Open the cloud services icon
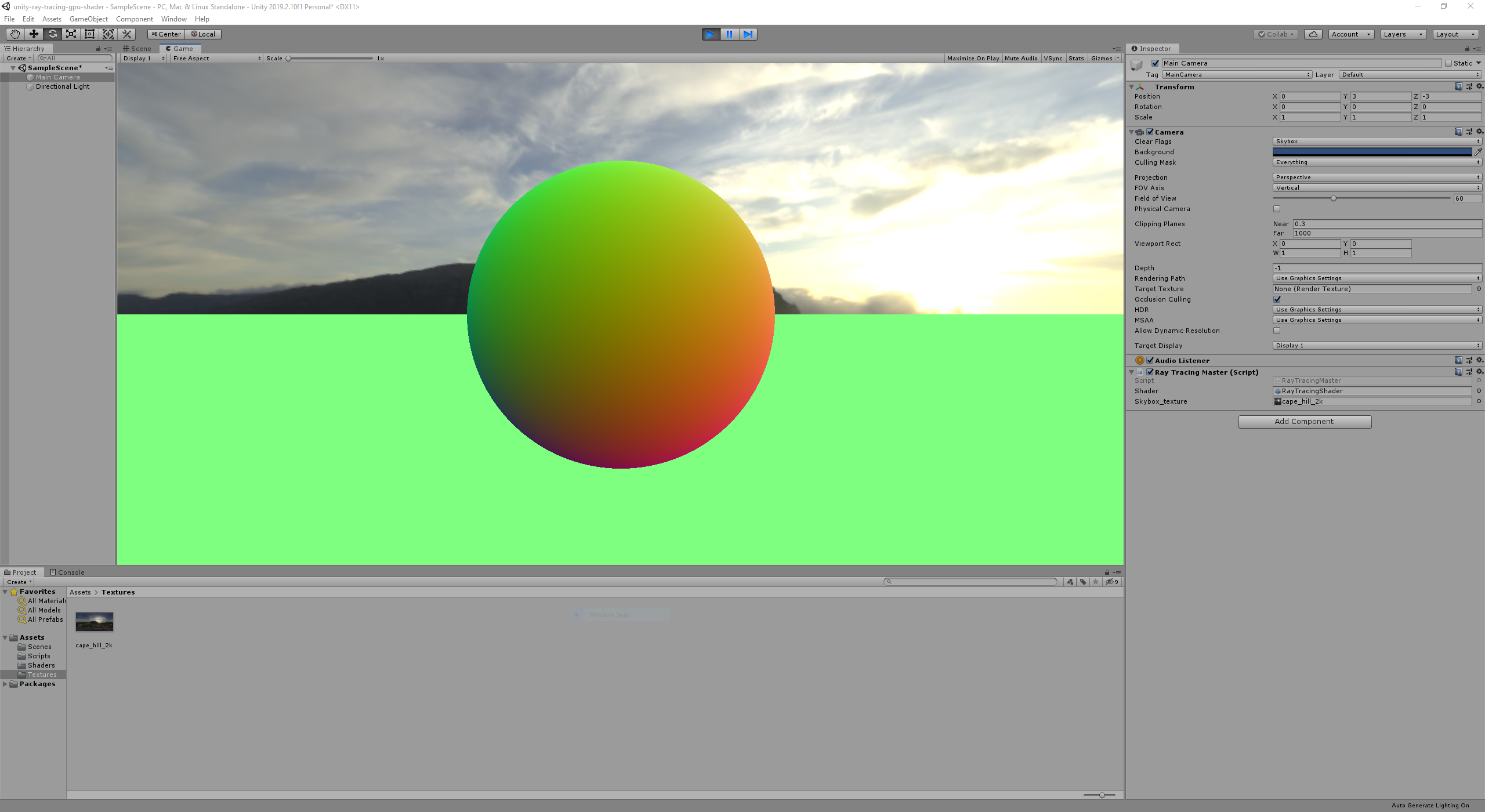This screenshot has width=1485, height=812. pyautogui.click(x=1313, y=34)
